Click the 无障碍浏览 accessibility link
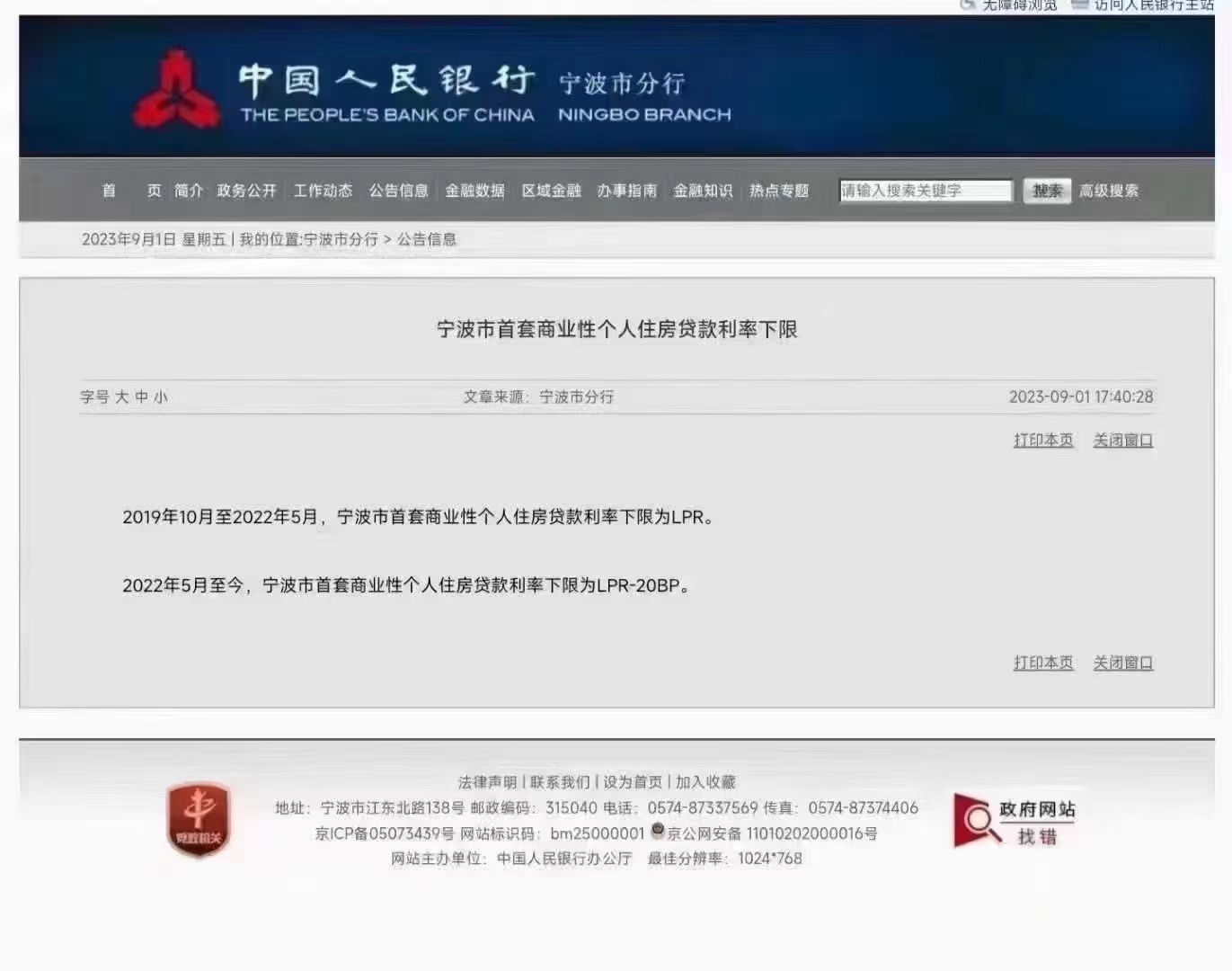Image resolution: width=1232 pixels, height=971 pixels. pyautogui.click(x=1019, y=5)
